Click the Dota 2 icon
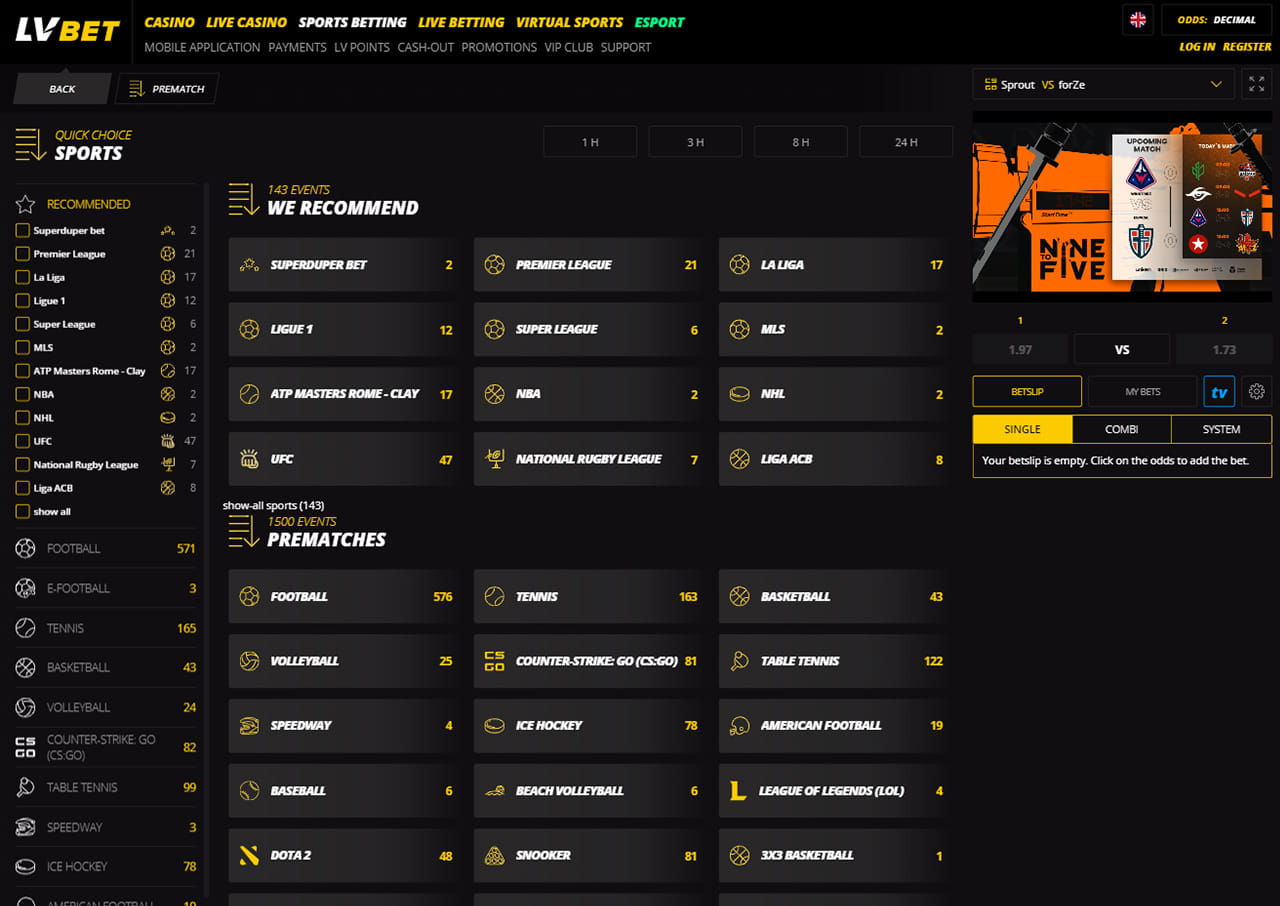 tap(249, 856)
